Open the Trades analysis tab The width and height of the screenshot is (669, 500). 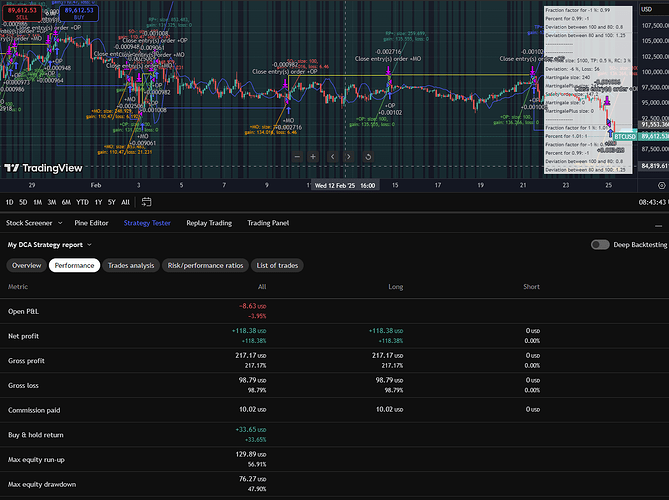tap(131, 265)
